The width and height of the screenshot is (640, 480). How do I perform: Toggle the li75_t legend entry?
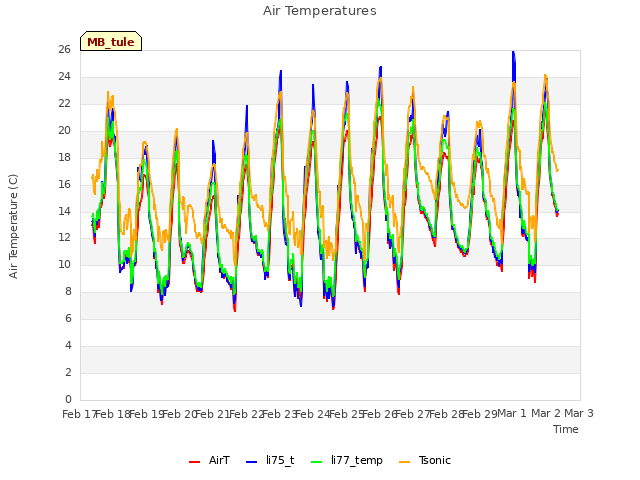pos(270,460)
